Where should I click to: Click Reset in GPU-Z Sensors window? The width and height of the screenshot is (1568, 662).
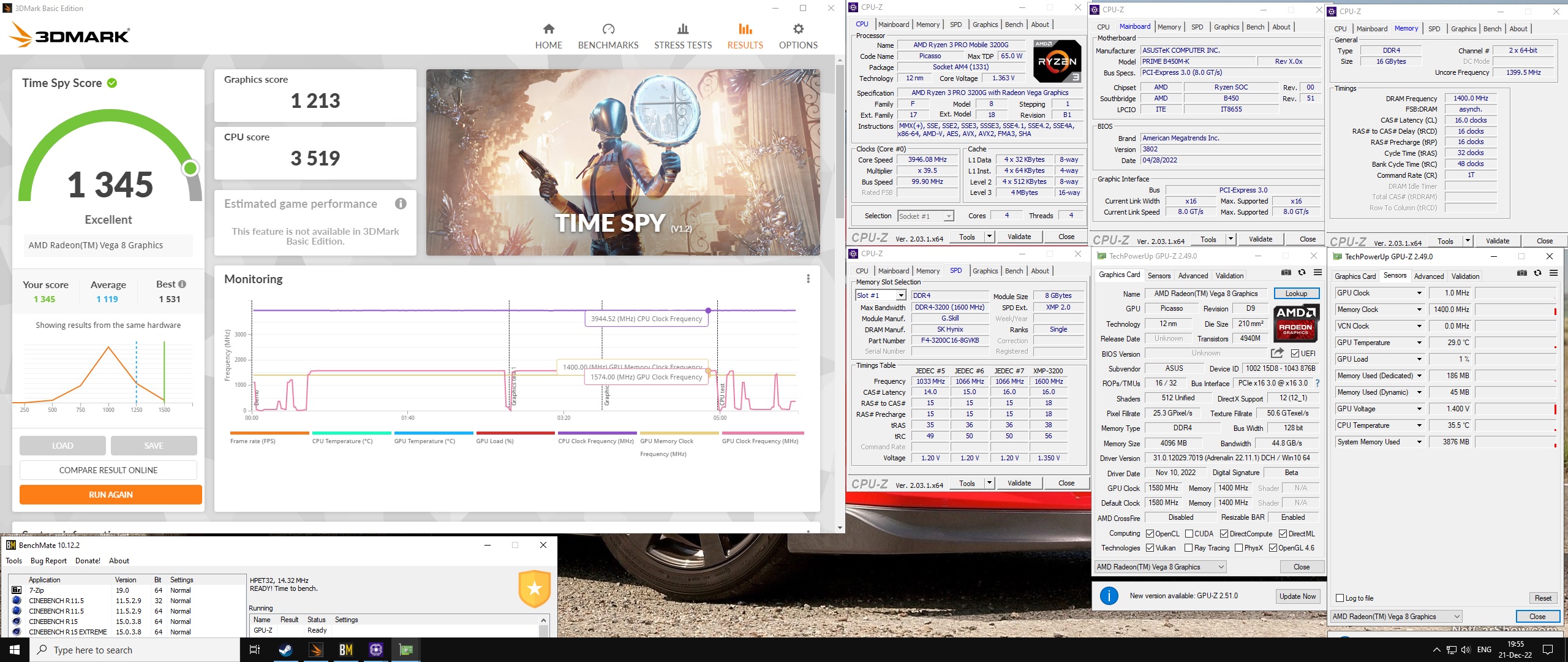click(1543, 598)
